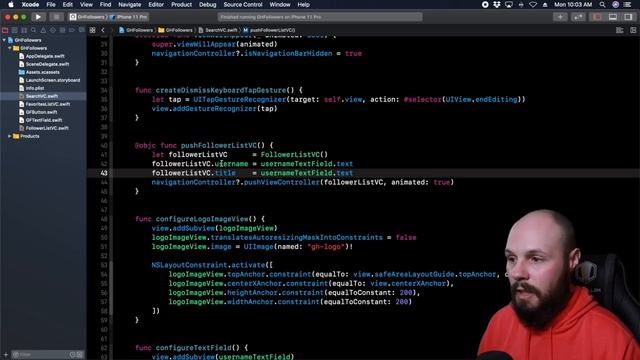Collapse the GHFollowers project root

4,40
